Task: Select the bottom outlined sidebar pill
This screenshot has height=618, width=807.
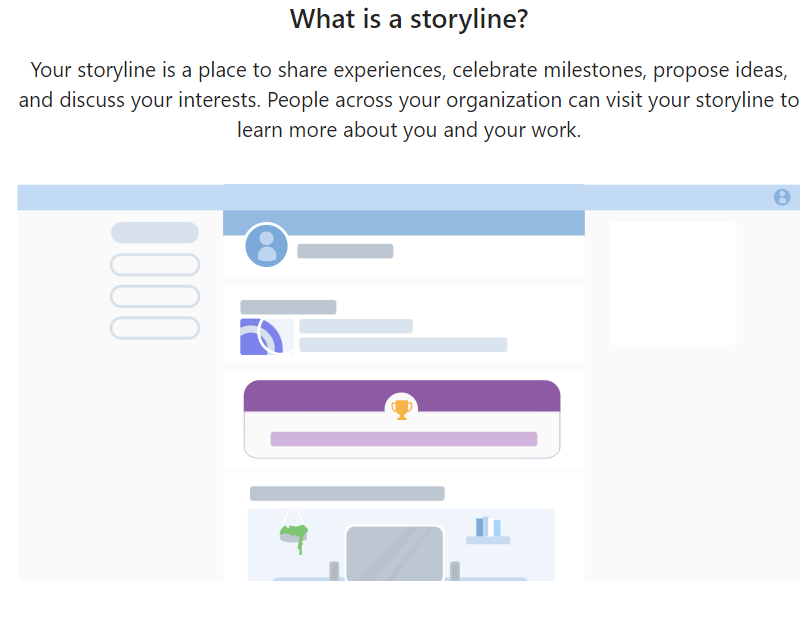Action: click(155, 328)
